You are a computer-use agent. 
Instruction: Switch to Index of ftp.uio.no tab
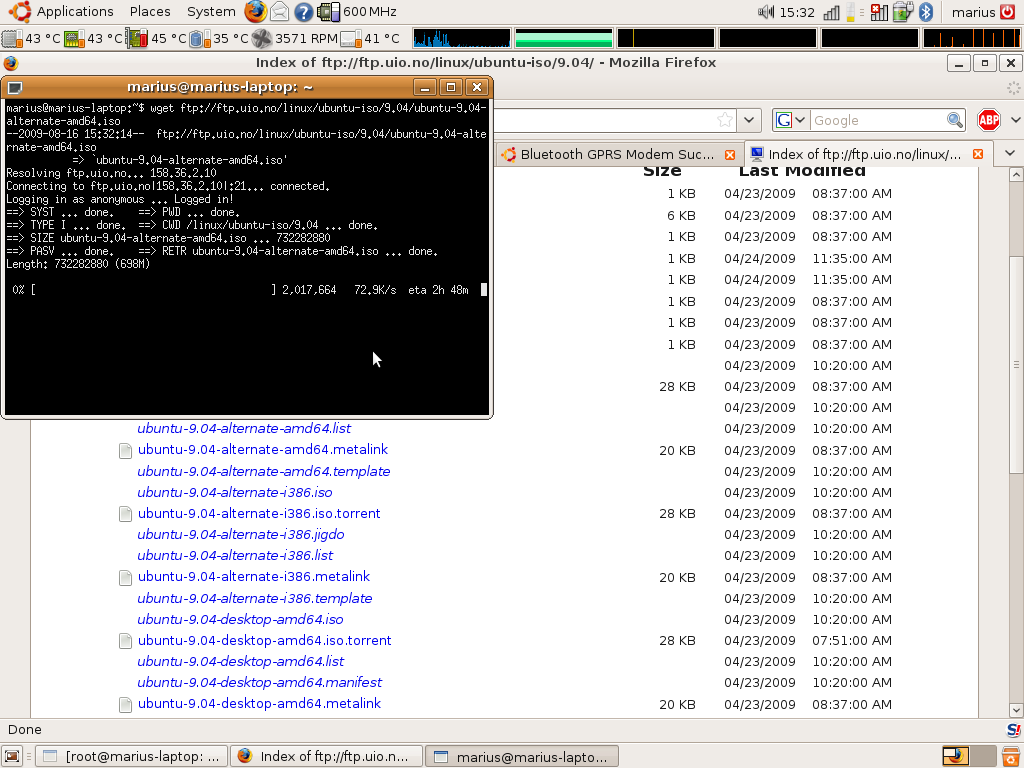867,154
